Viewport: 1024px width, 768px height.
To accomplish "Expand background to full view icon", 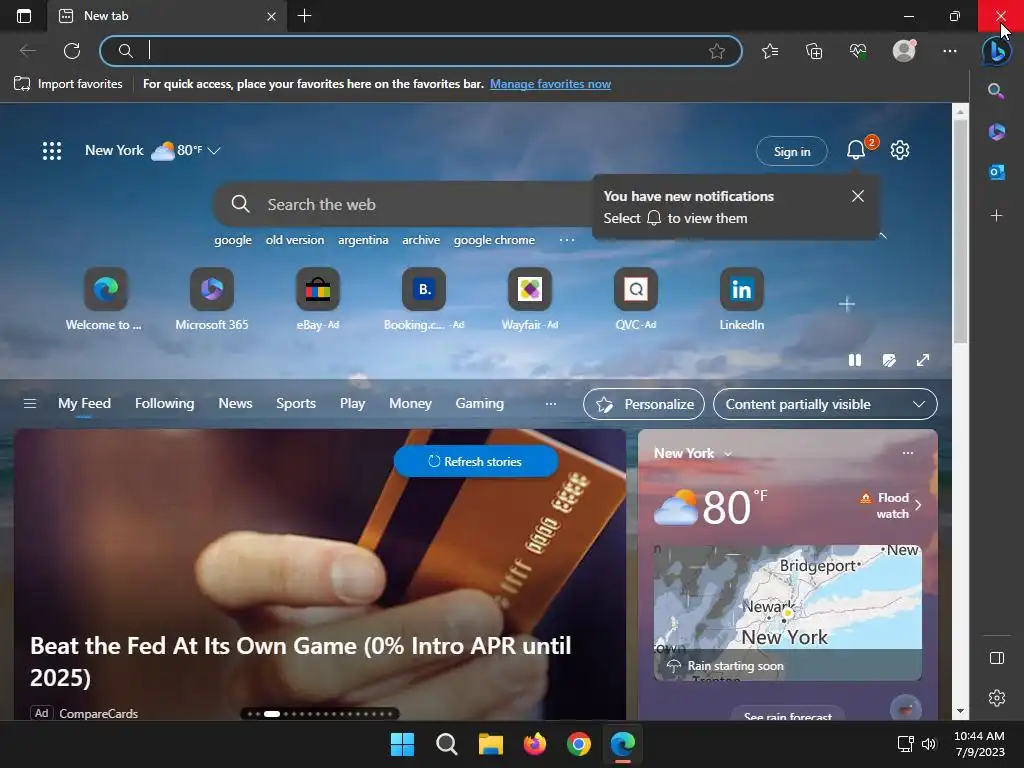I will (923, 360).
